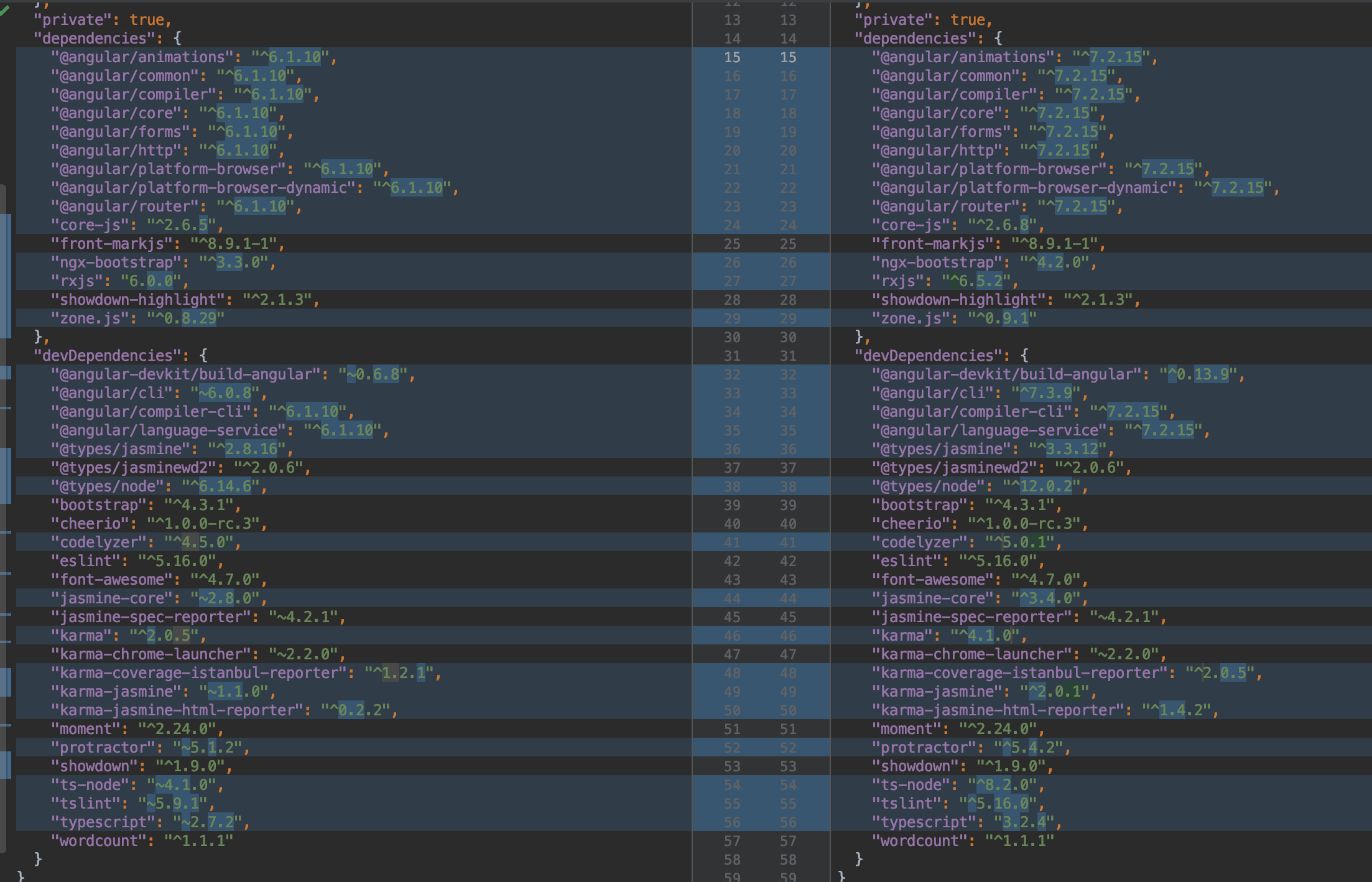Screen dimensions: 1372x882
Task: Select @types/jasmine entry with ^3.3.12
Action: coord(993,449)
